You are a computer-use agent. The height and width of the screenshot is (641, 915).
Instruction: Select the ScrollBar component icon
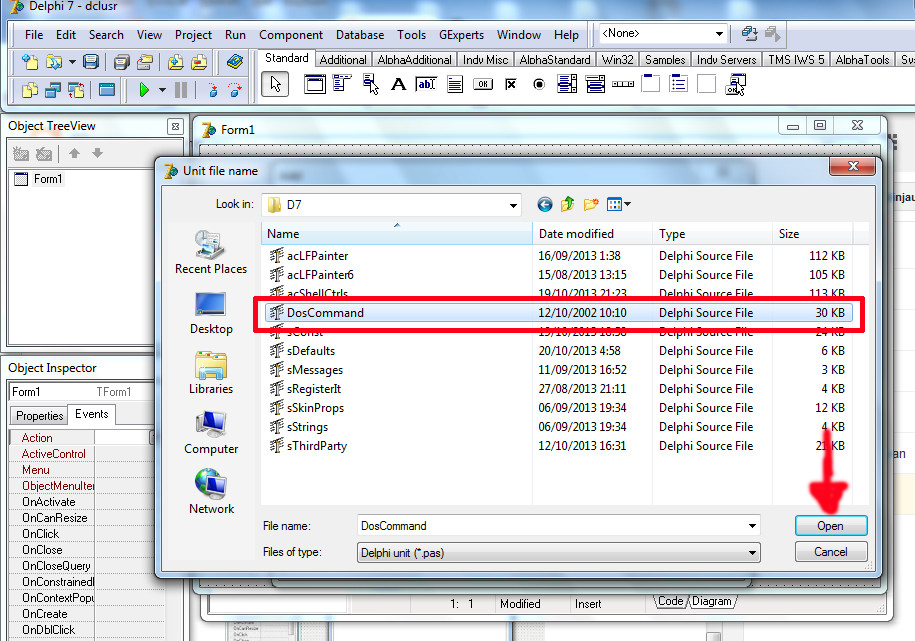click(x=623, y=85)
